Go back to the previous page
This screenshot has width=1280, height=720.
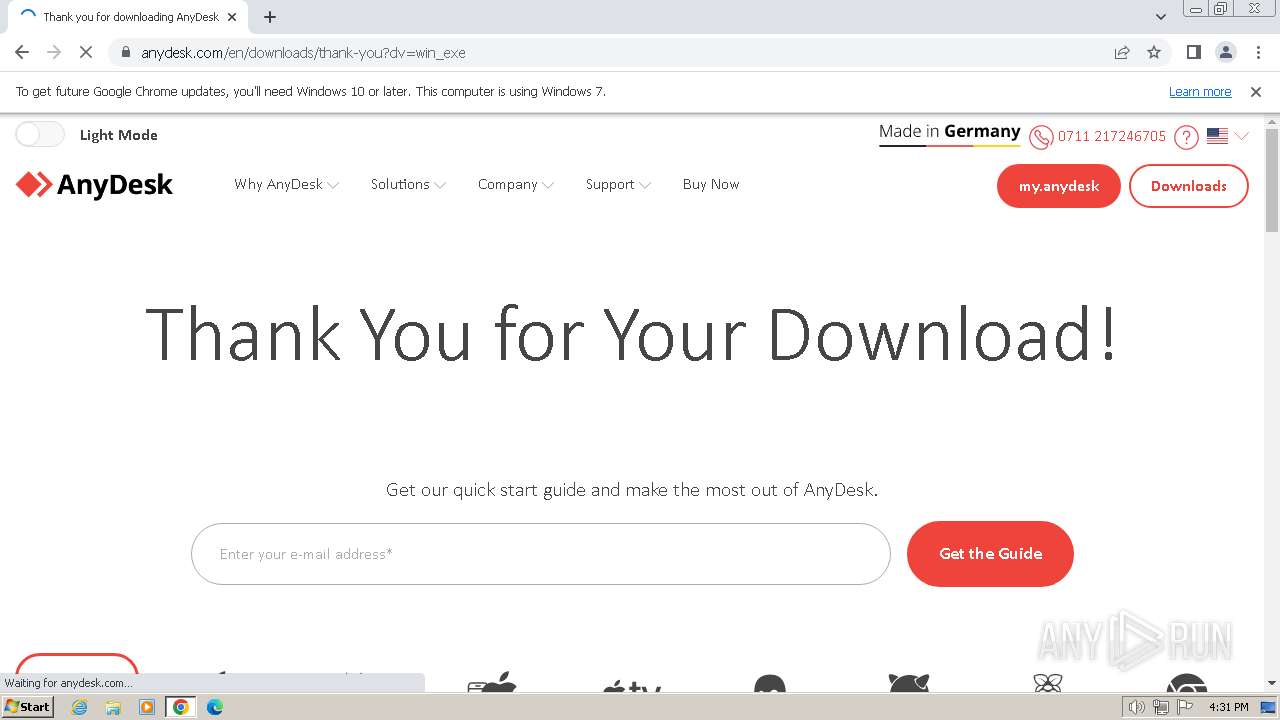click(22, 52)
